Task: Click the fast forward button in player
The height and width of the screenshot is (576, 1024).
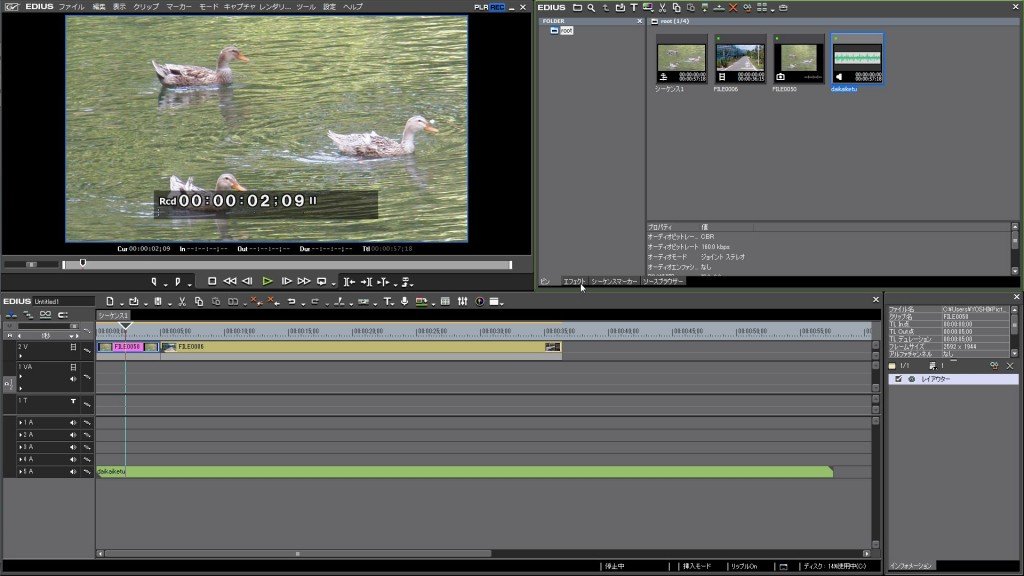Action: click(304, 282)
